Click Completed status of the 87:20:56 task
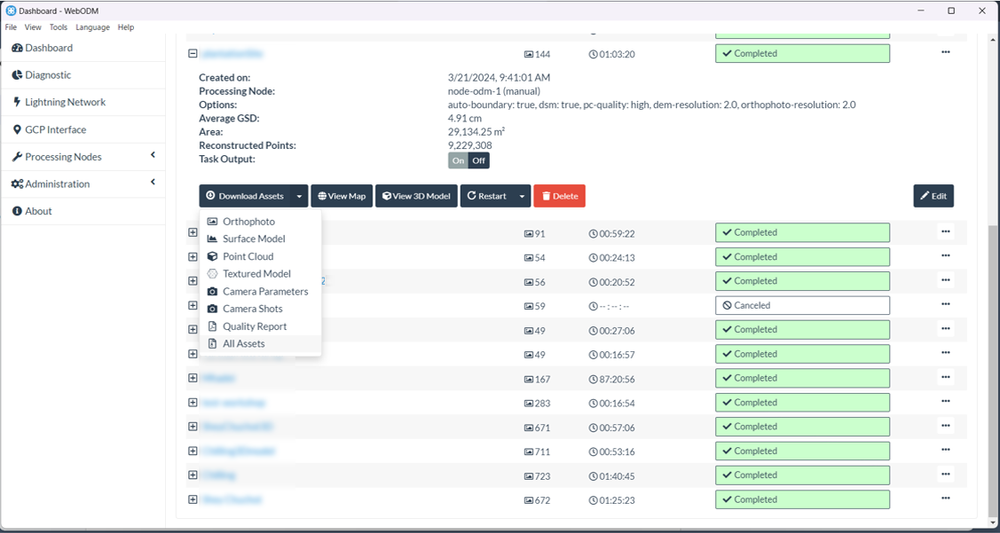This screenshot has width=1000, height=533. pyautogui.click(x=802, y=378)
